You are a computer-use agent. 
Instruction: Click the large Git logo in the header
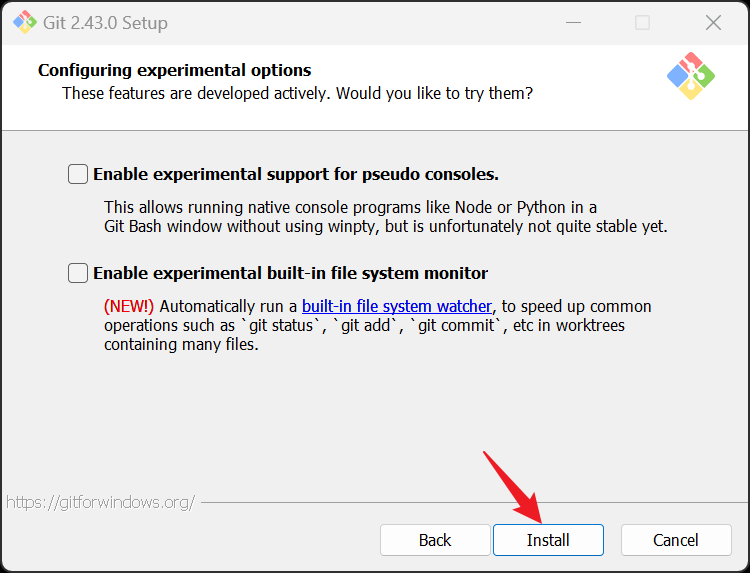click(x=691, y=76)
